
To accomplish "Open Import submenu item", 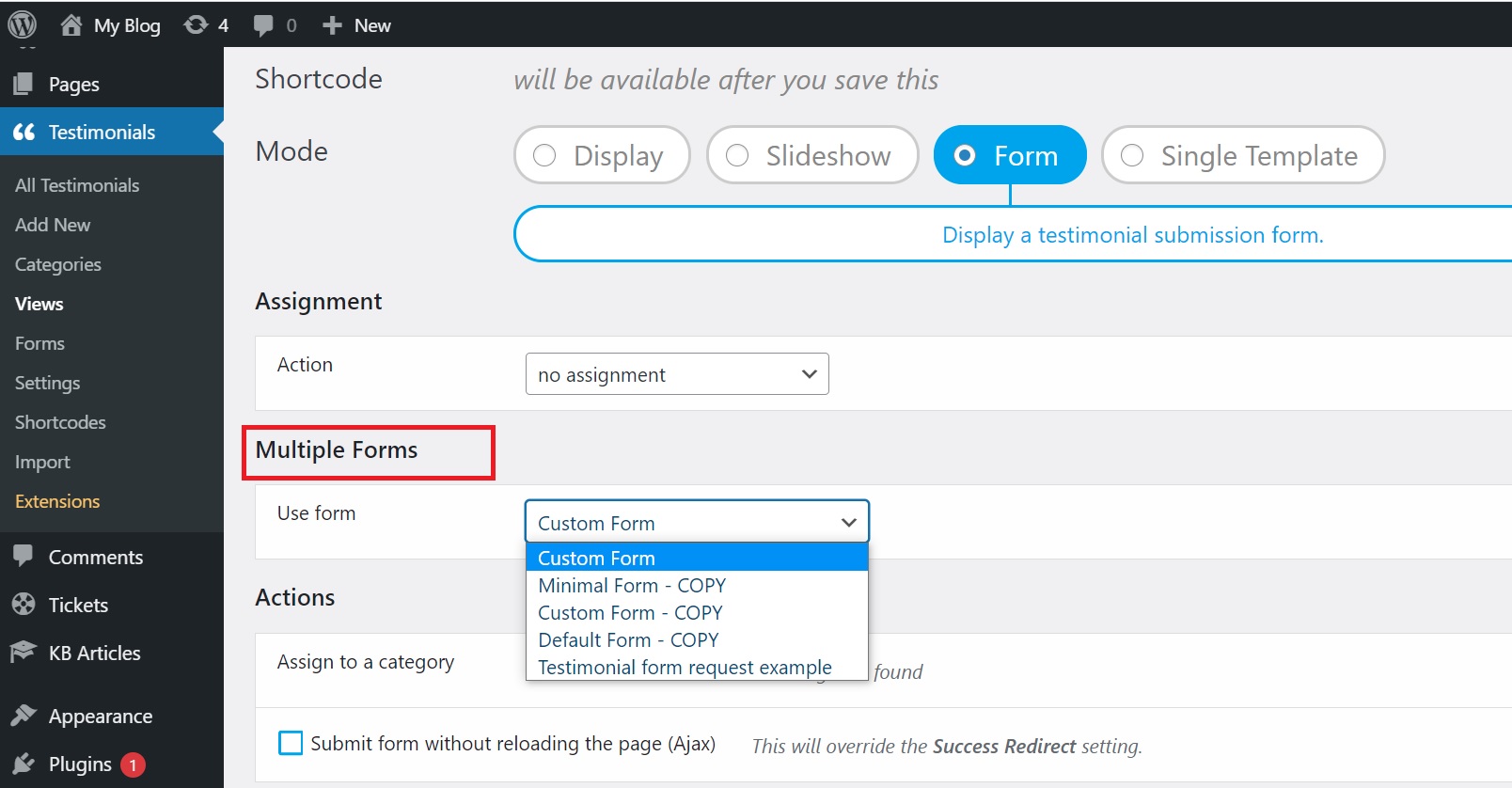I will click(42, 462).
